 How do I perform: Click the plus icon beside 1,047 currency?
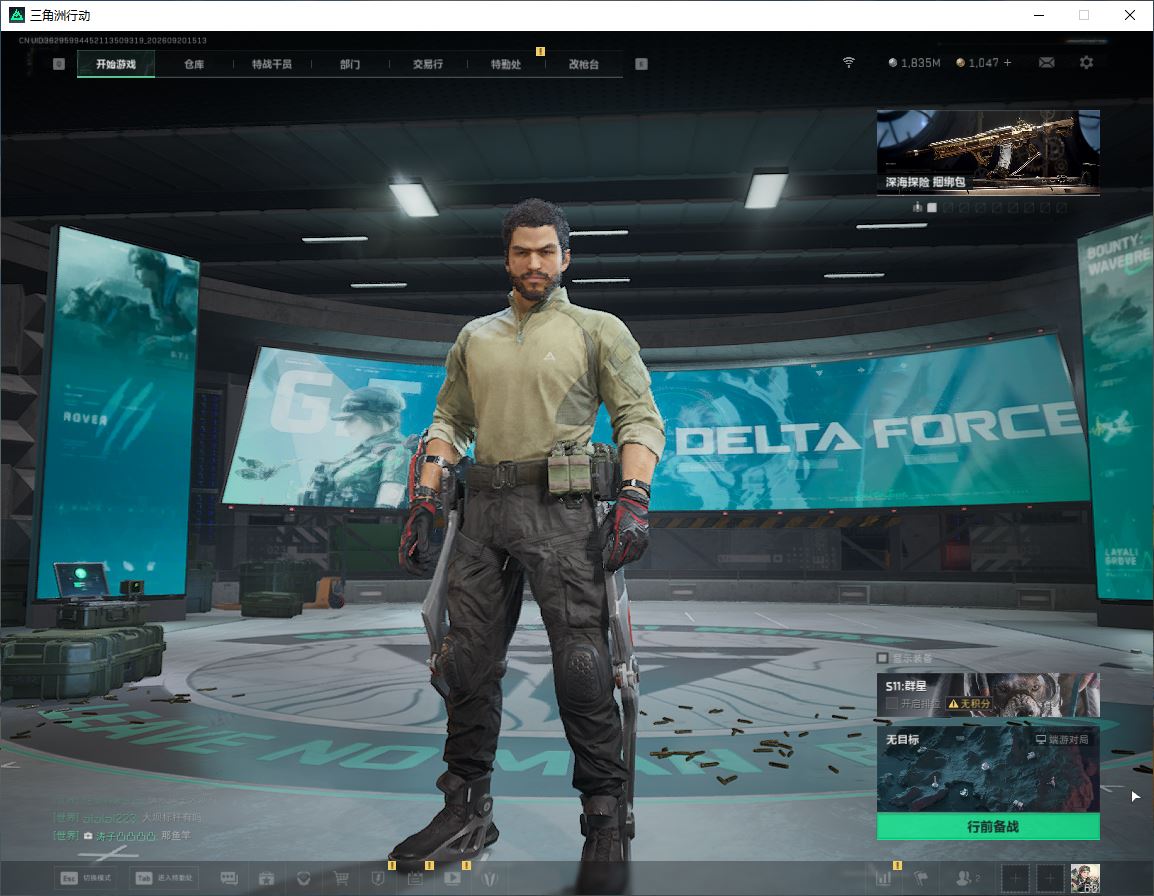[x=1008, y=63]
